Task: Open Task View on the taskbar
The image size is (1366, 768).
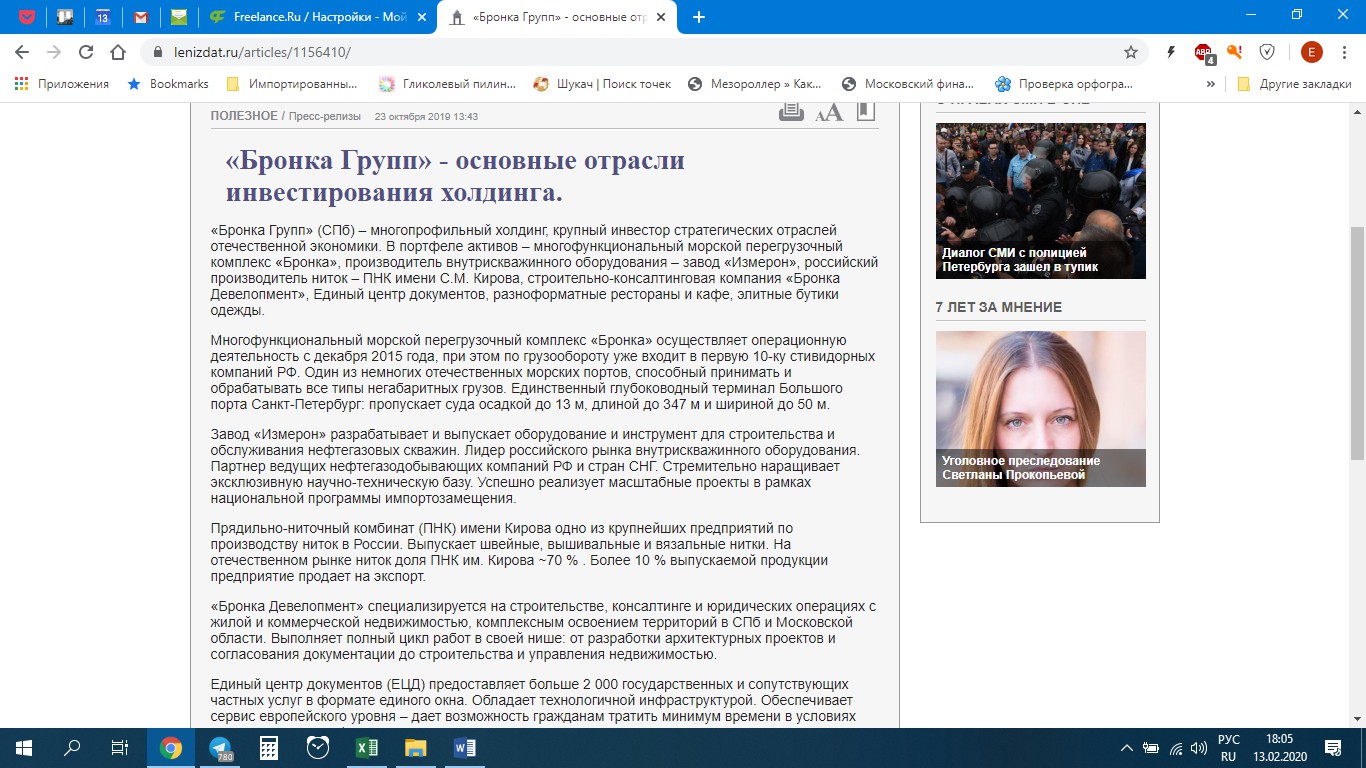Action: pos(120,747)
